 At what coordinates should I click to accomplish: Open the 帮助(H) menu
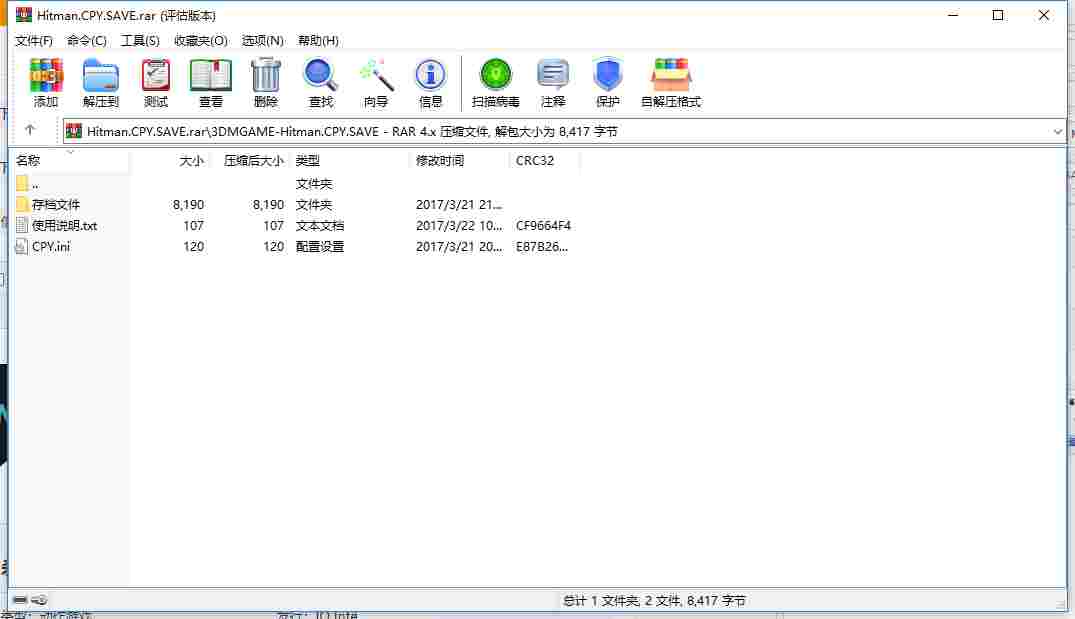318,40
